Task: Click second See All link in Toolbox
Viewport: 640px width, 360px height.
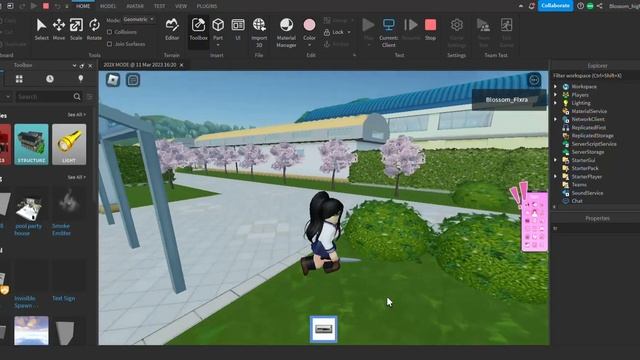Action: coord(76,177)
